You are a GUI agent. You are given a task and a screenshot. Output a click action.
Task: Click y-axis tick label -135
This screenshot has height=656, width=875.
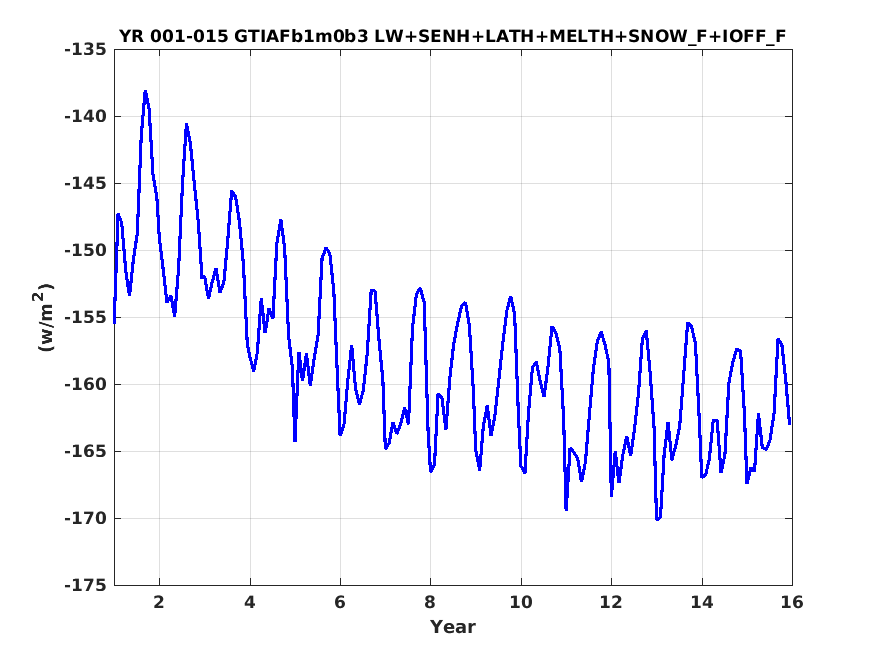point(85,50)
